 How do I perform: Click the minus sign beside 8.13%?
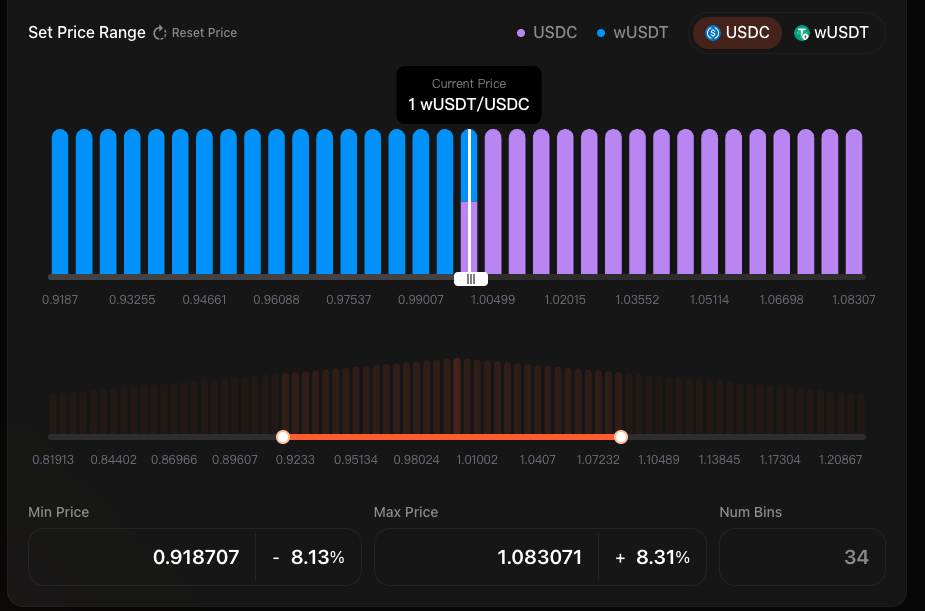pyautogui.click(x=276, y=557)
